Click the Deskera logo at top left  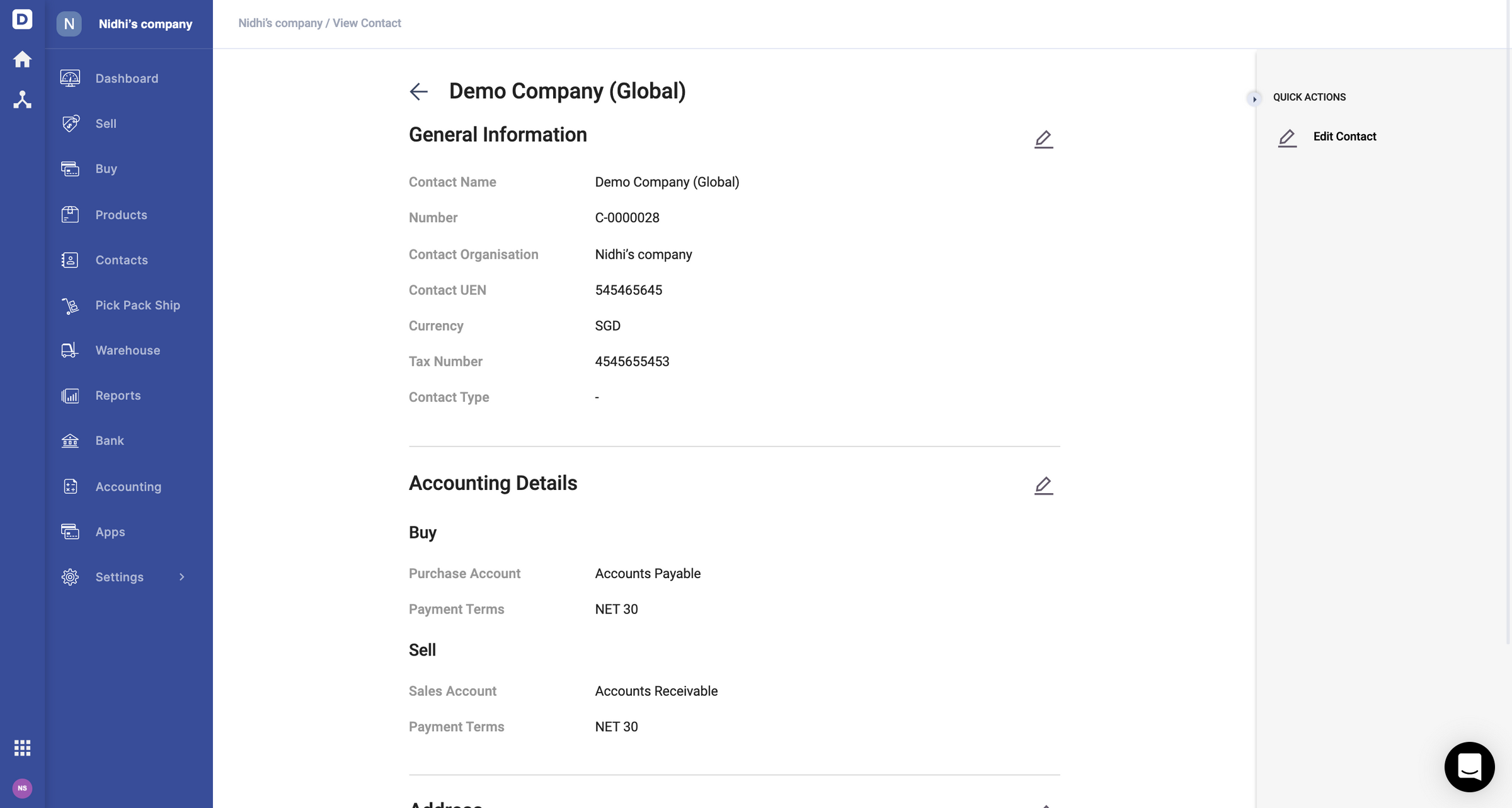click(22, 20)
